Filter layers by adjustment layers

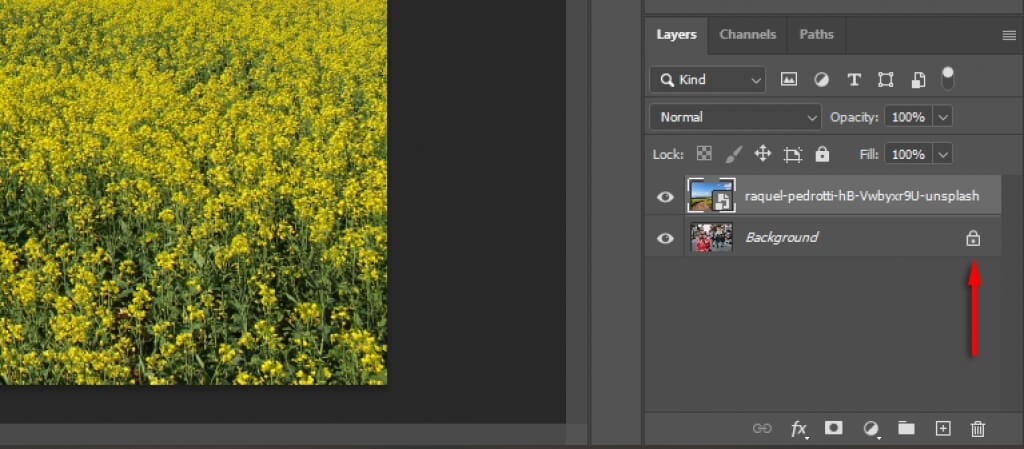[x=821, y=80]
